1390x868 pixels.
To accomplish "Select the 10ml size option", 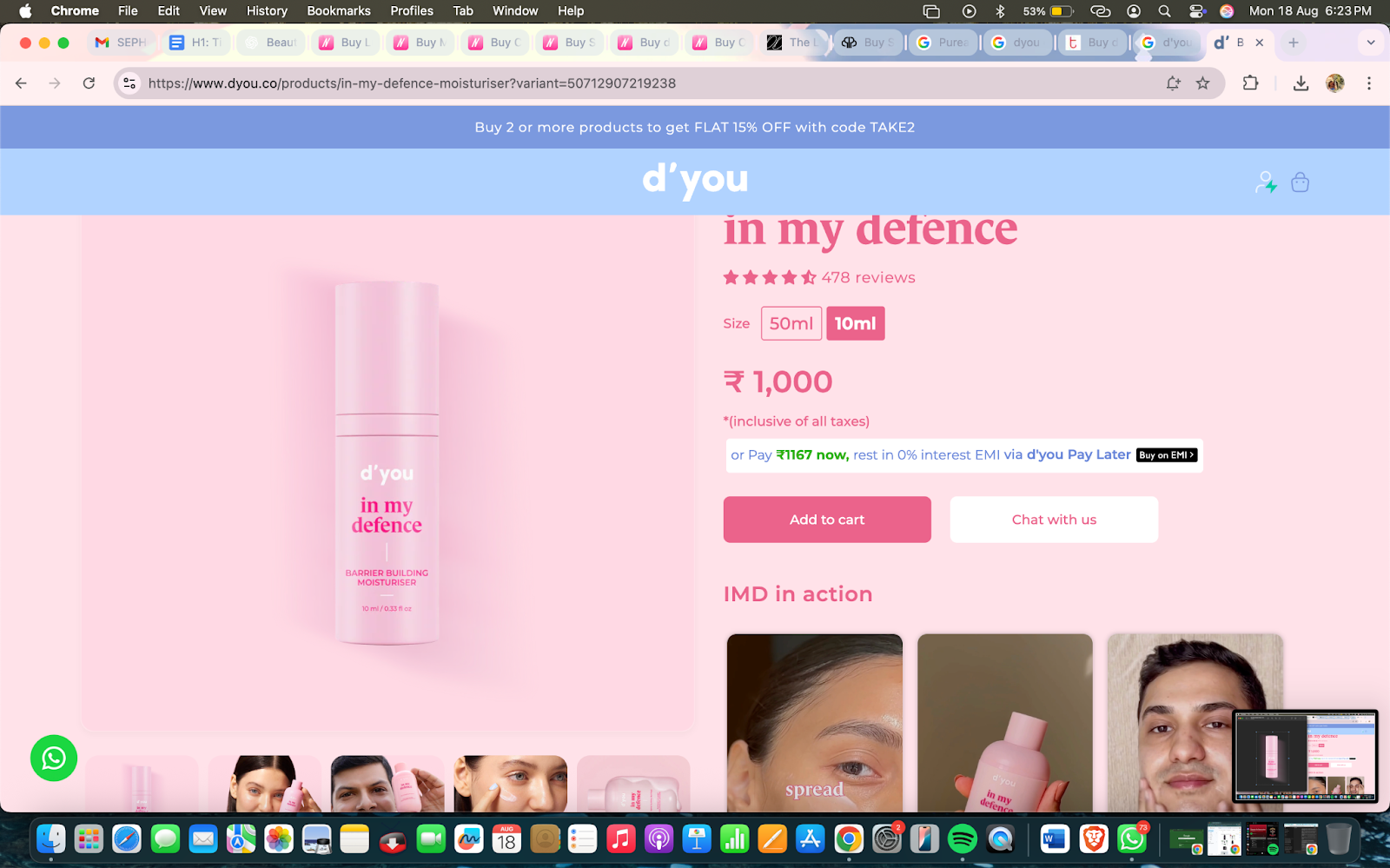I will [x=856, y=323].
